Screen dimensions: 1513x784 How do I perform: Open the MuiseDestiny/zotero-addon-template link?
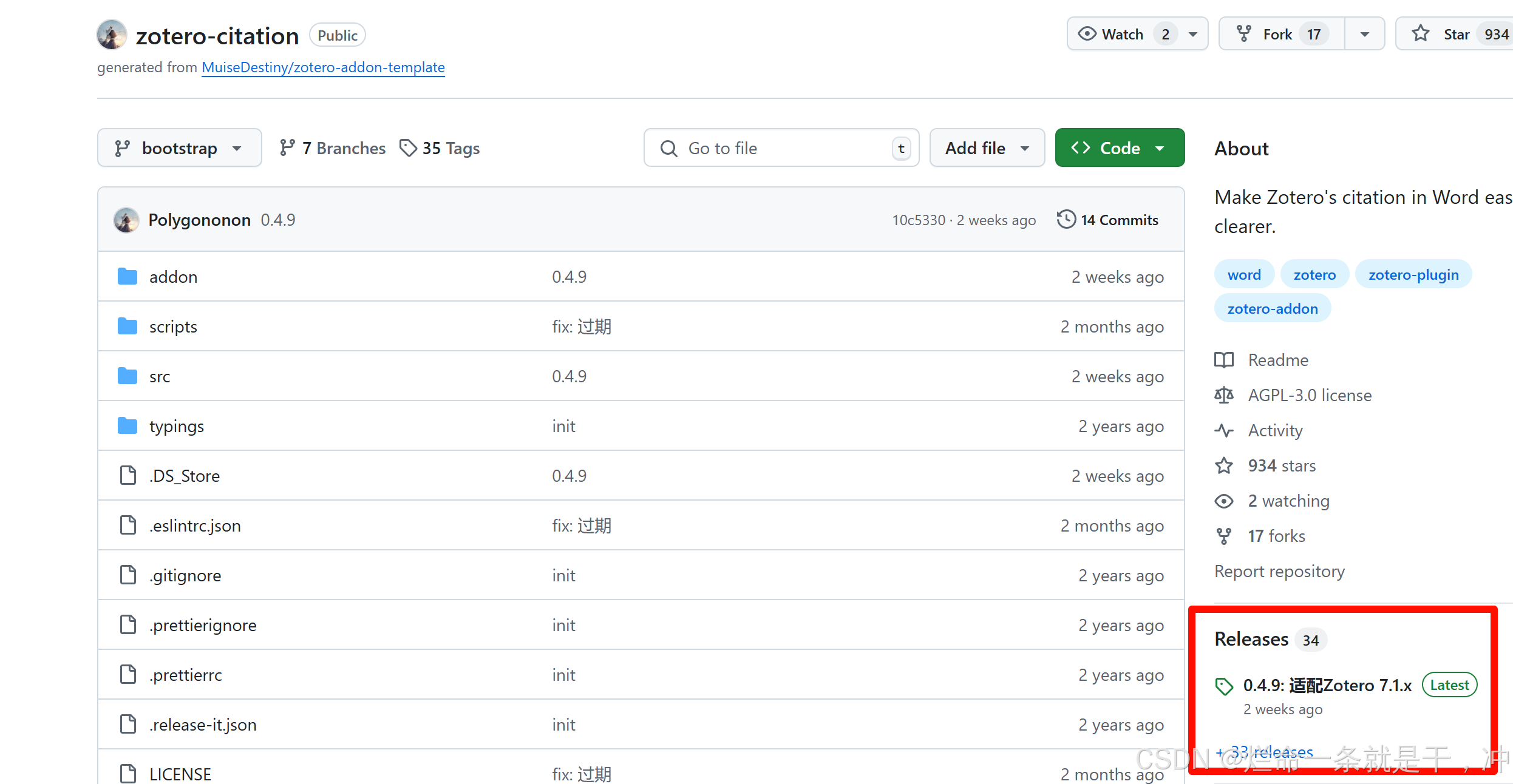point(323,67)
